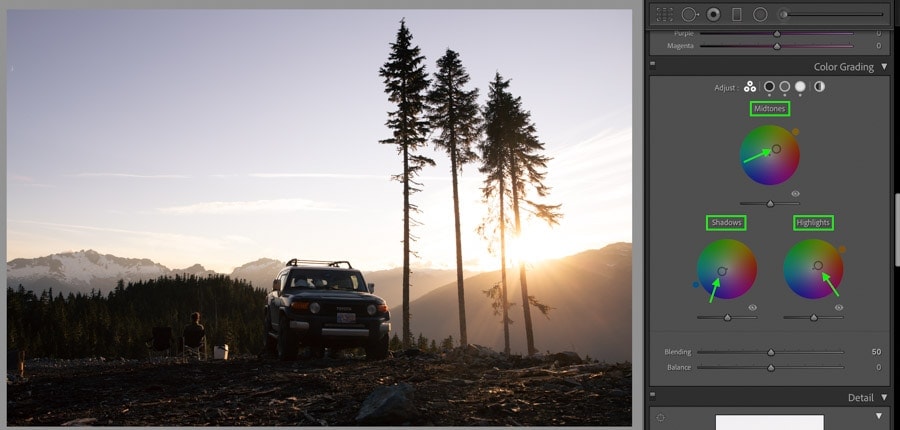Click the orange hue dot on Midtones wheel
Image resolution: width=900 pixels, height=430 pixels.
796,131
